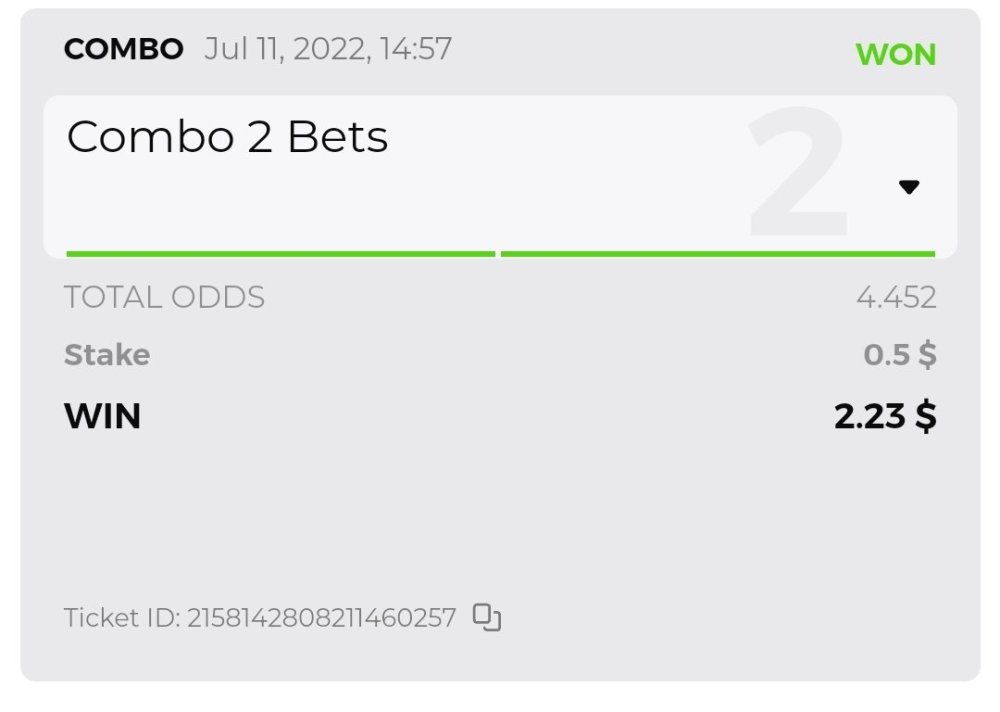This screenshot has width=1000, height=712.
Task: Click the bold WIN label
Action: pyautogui.click(x=102, y=415)
